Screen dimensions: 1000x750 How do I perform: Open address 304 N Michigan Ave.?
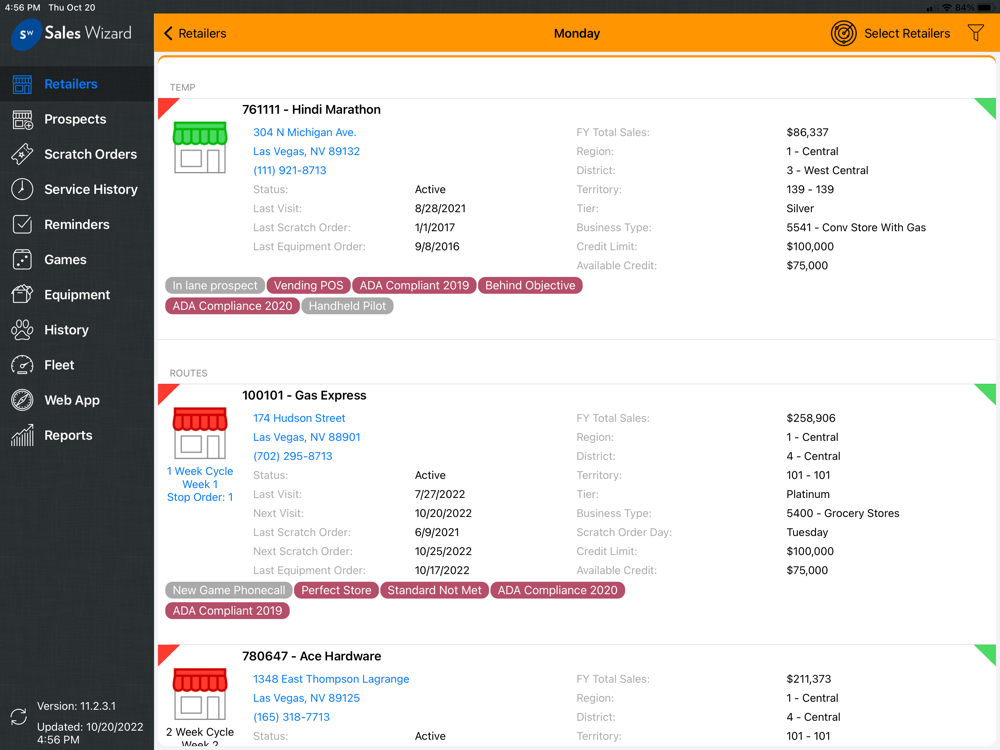(x=305, y=132)
